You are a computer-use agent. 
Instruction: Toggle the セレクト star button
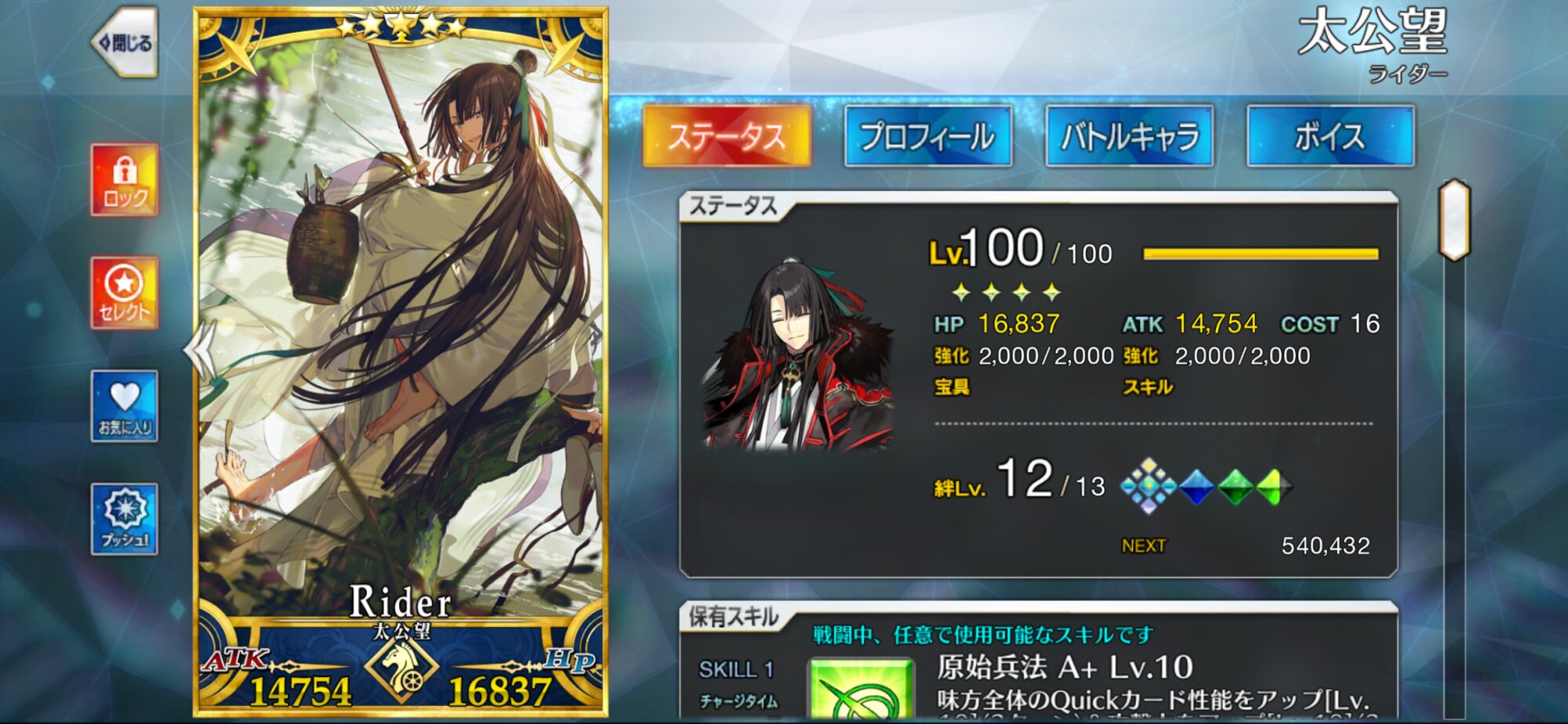point(125,293)
